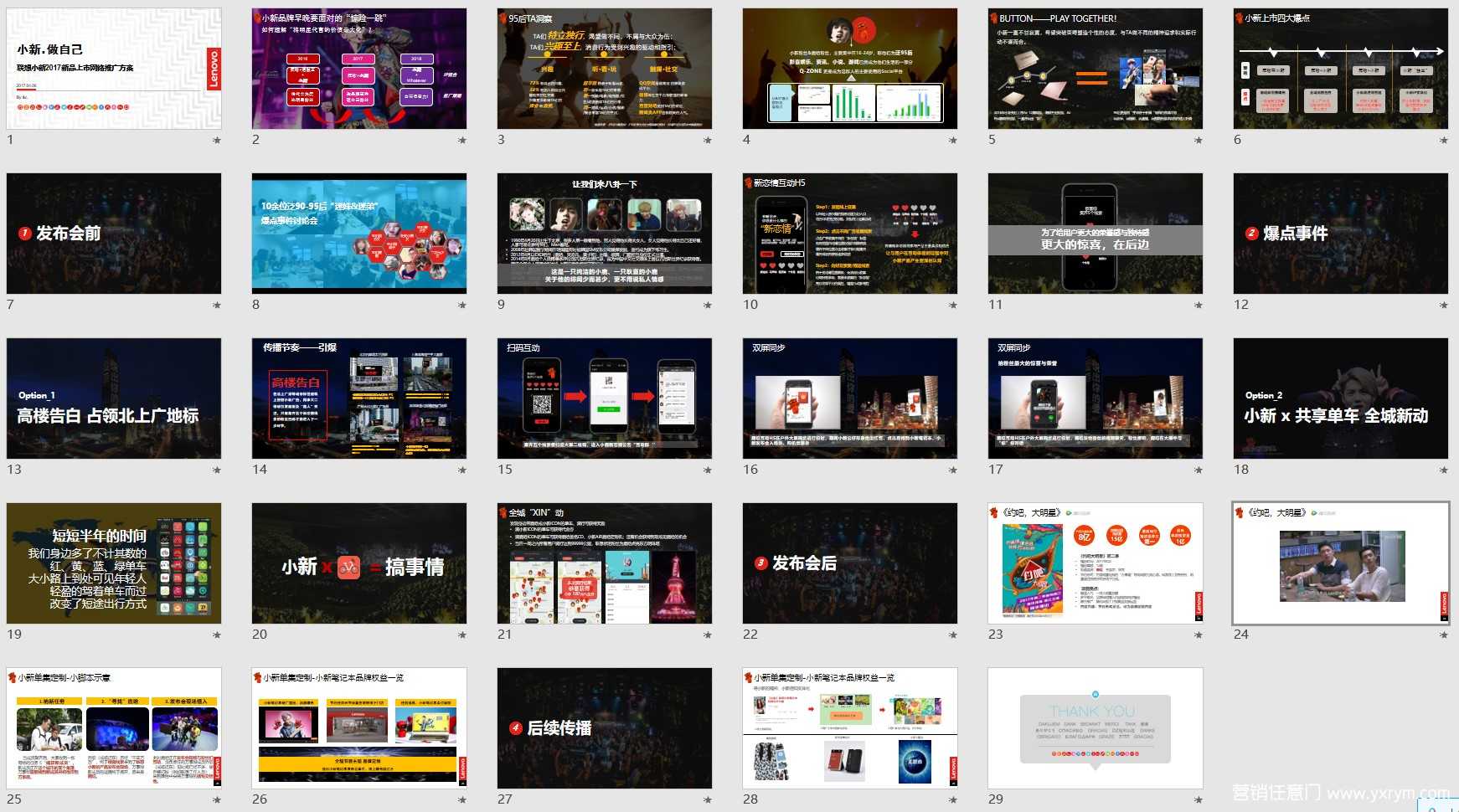
Task: Click slide number label '29'
Action: tap(995, 799)
